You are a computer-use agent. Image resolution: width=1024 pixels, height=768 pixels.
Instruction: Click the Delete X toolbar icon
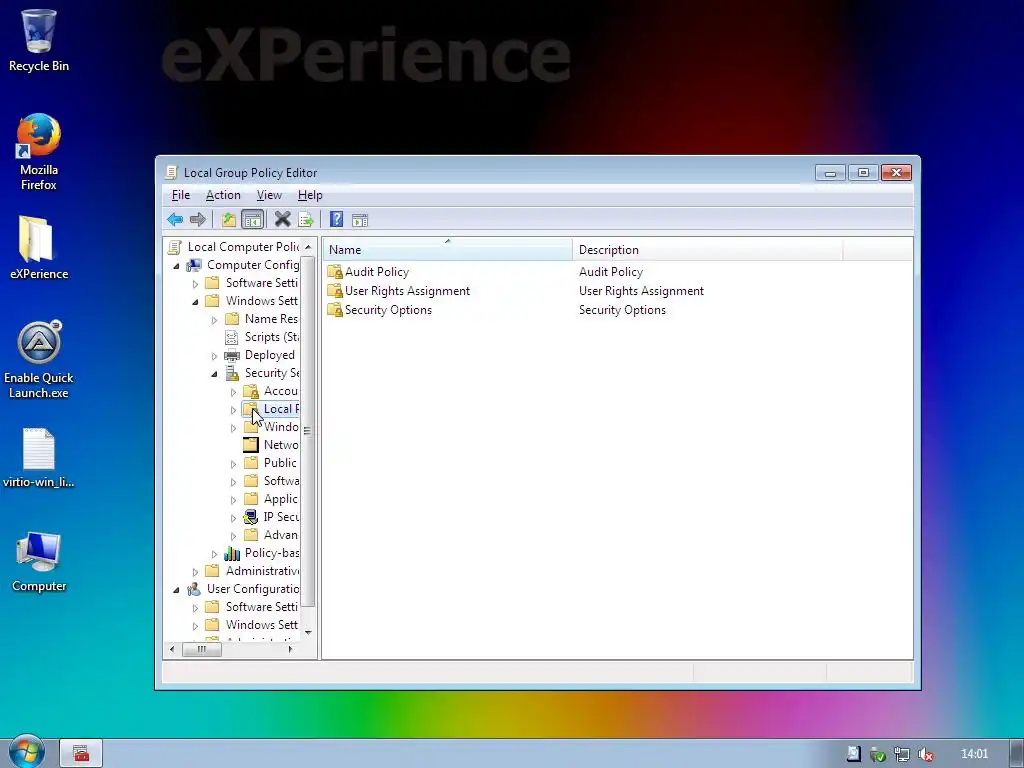coord(282,219)
